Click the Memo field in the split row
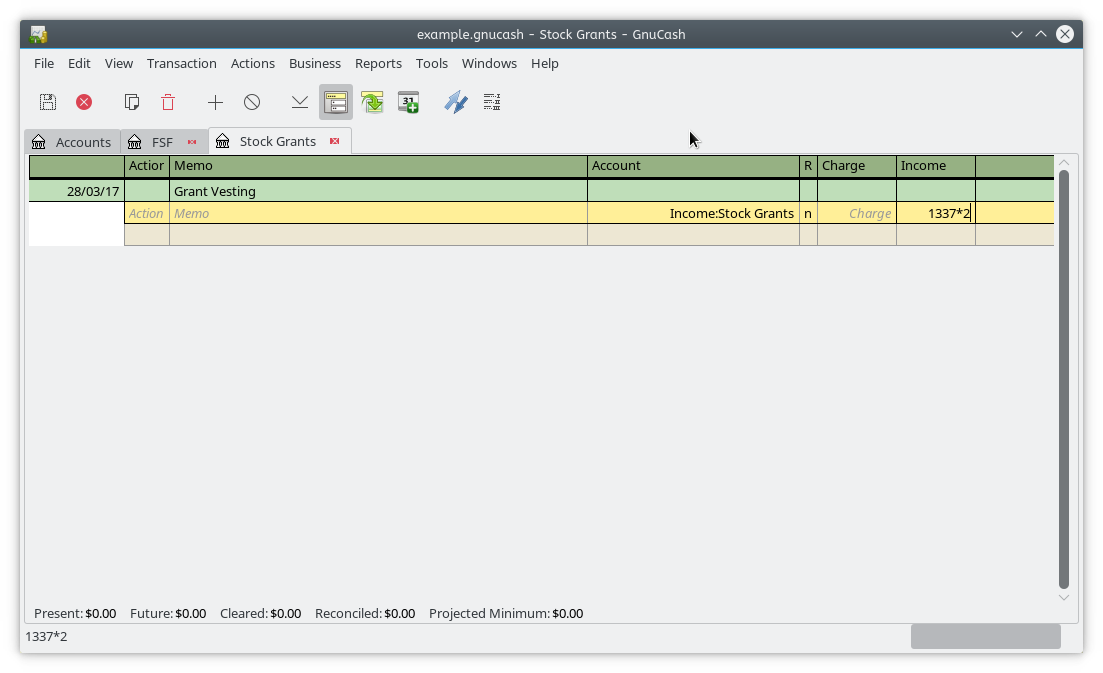This screenshot has height=673, width=1103. click(378, 213)
